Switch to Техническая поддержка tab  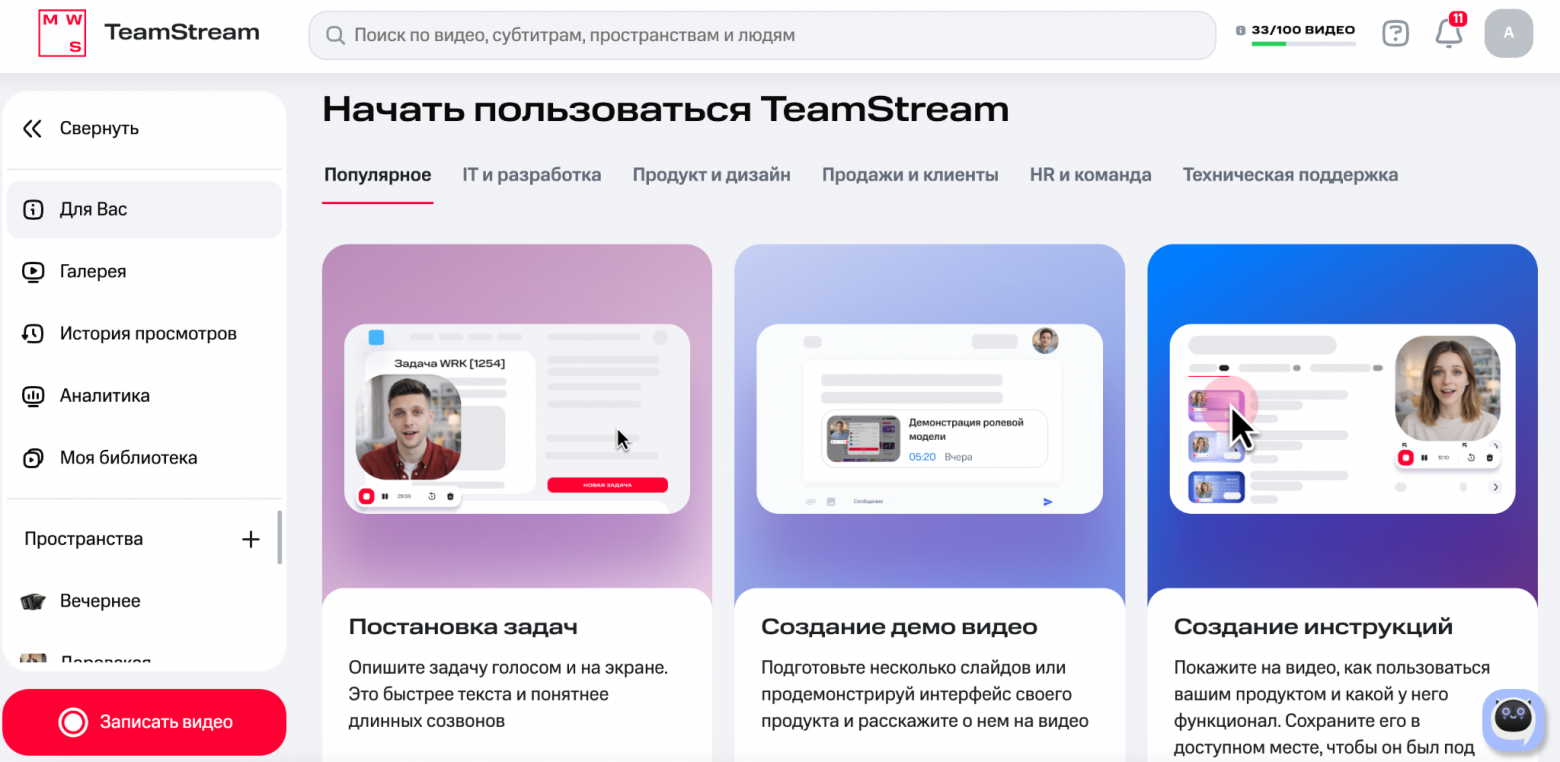[1290, 175]
